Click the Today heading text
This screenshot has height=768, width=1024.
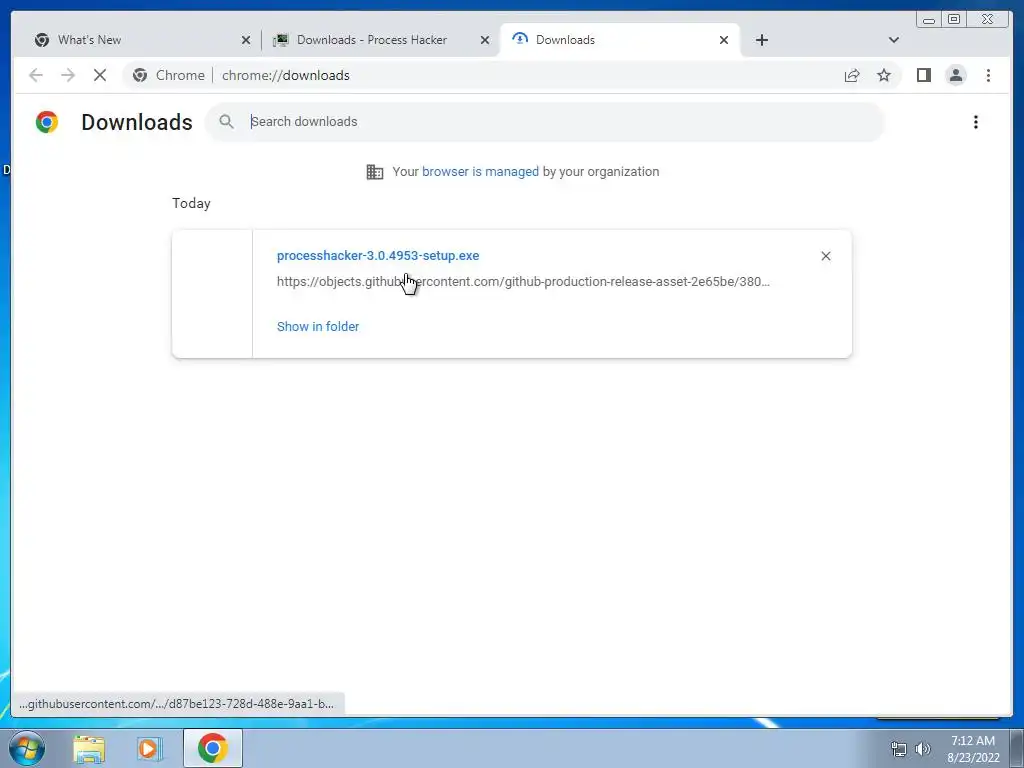(x=191, y=203)
